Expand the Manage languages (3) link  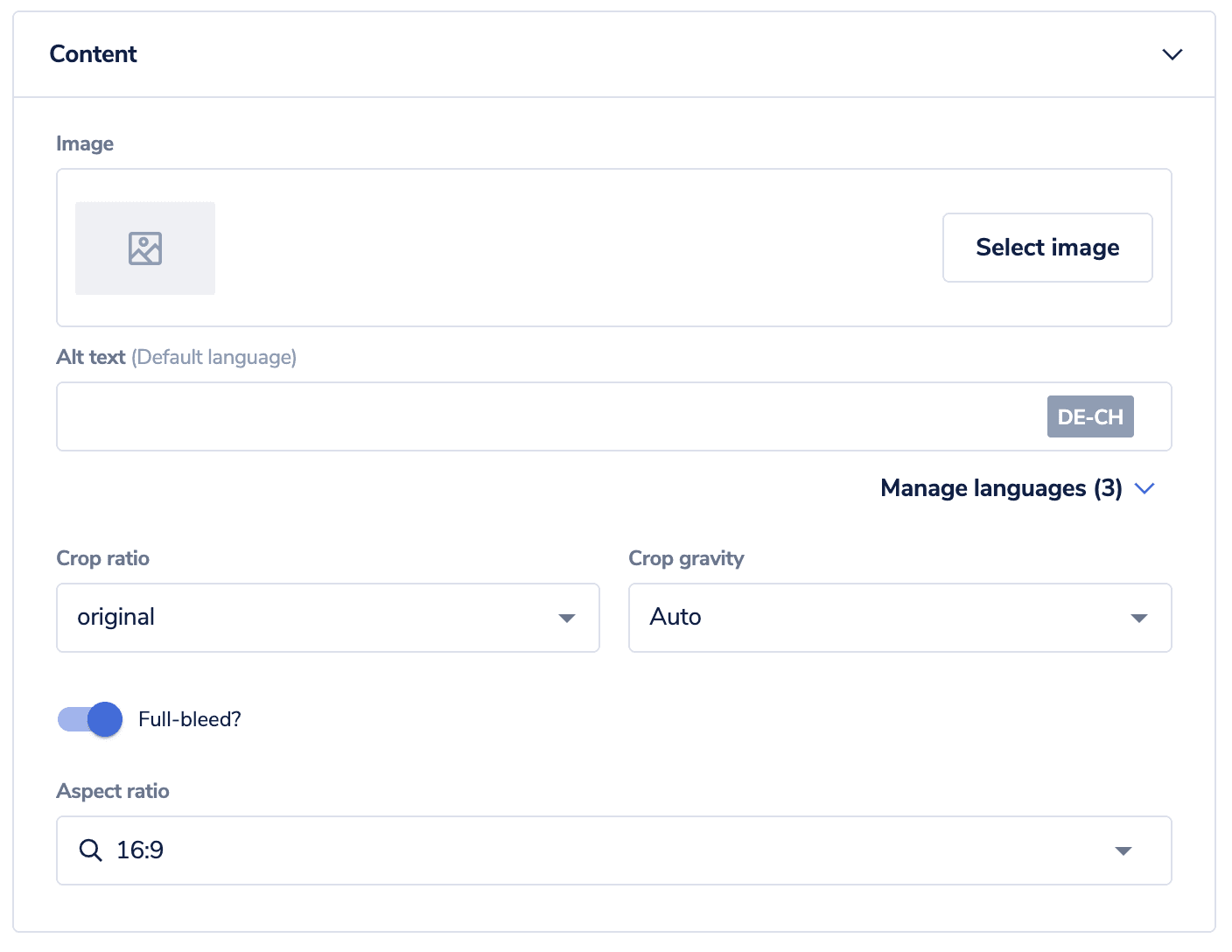click(x=1000, y=488)
